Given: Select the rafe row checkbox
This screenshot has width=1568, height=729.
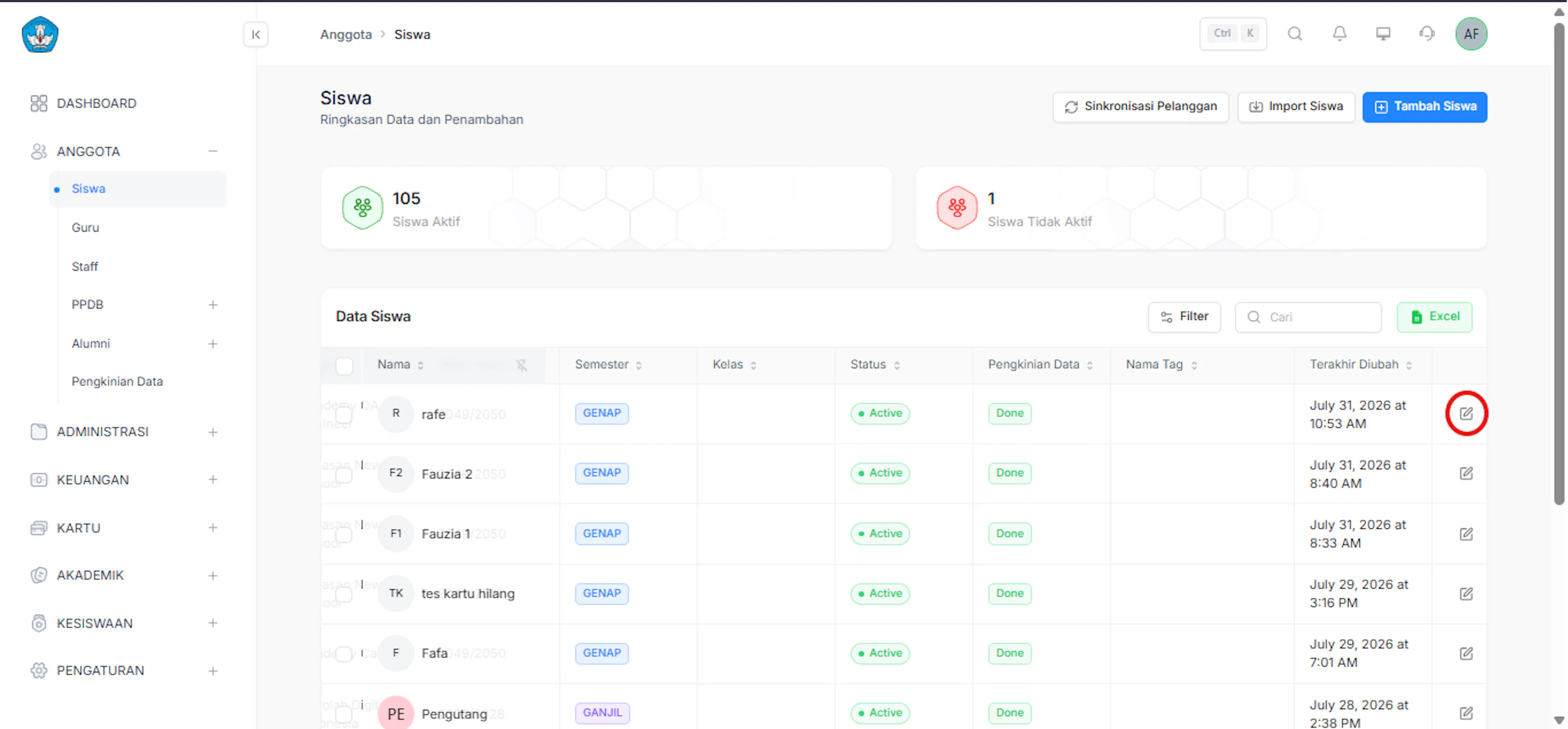Looking at the screenshot, I should tap(344, 415).
